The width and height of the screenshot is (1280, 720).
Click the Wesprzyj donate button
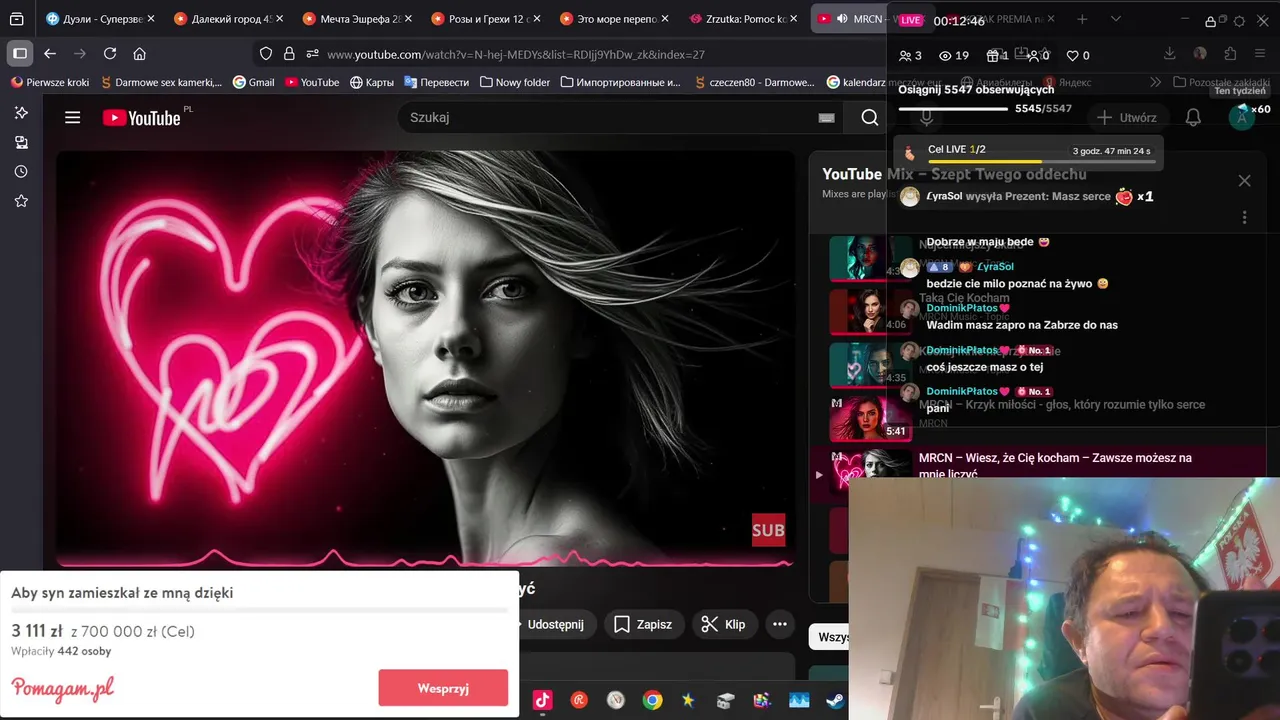click(443, 688)
